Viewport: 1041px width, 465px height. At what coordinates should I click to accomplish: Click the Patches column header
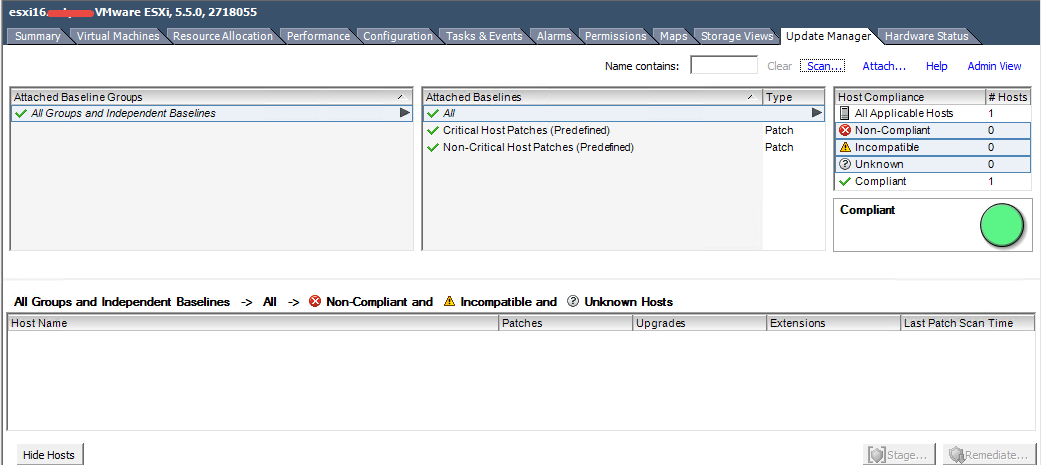(x=565, y=323)
